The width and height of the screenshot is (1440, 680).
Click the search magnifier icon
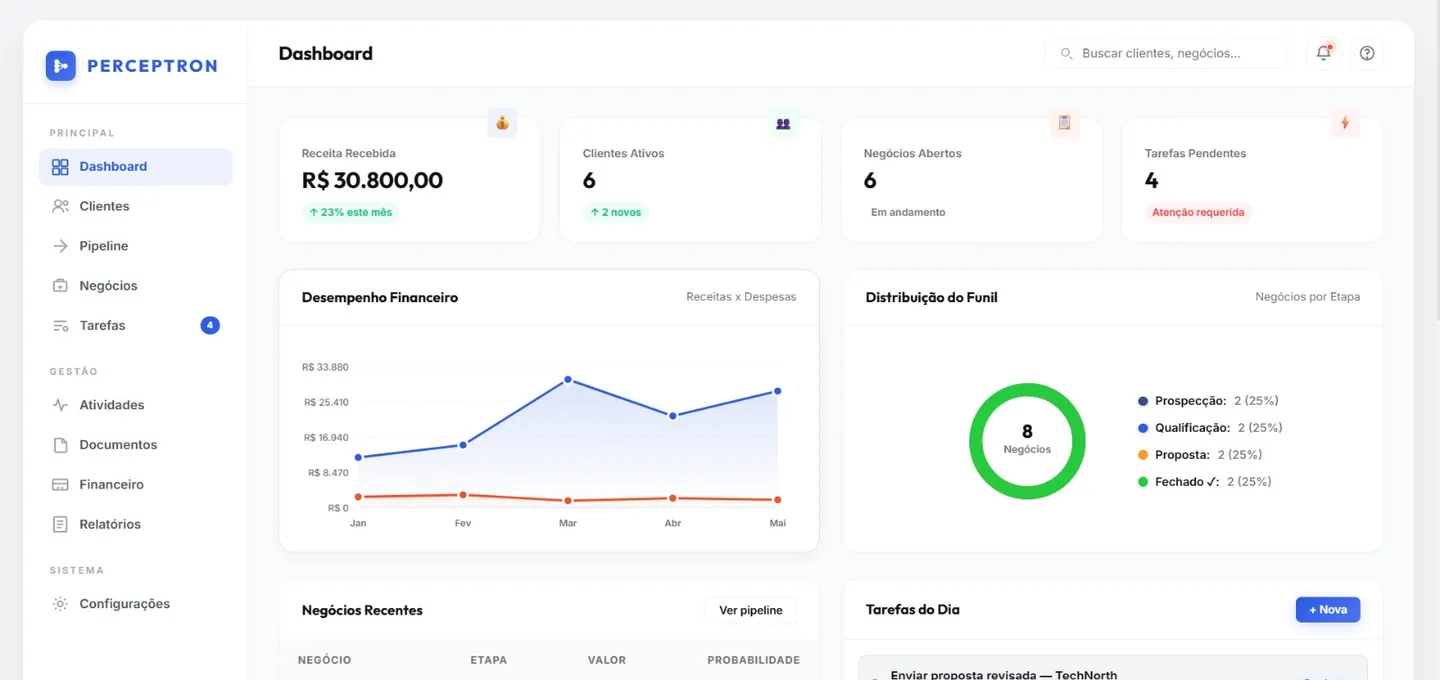pos(1066,53)
